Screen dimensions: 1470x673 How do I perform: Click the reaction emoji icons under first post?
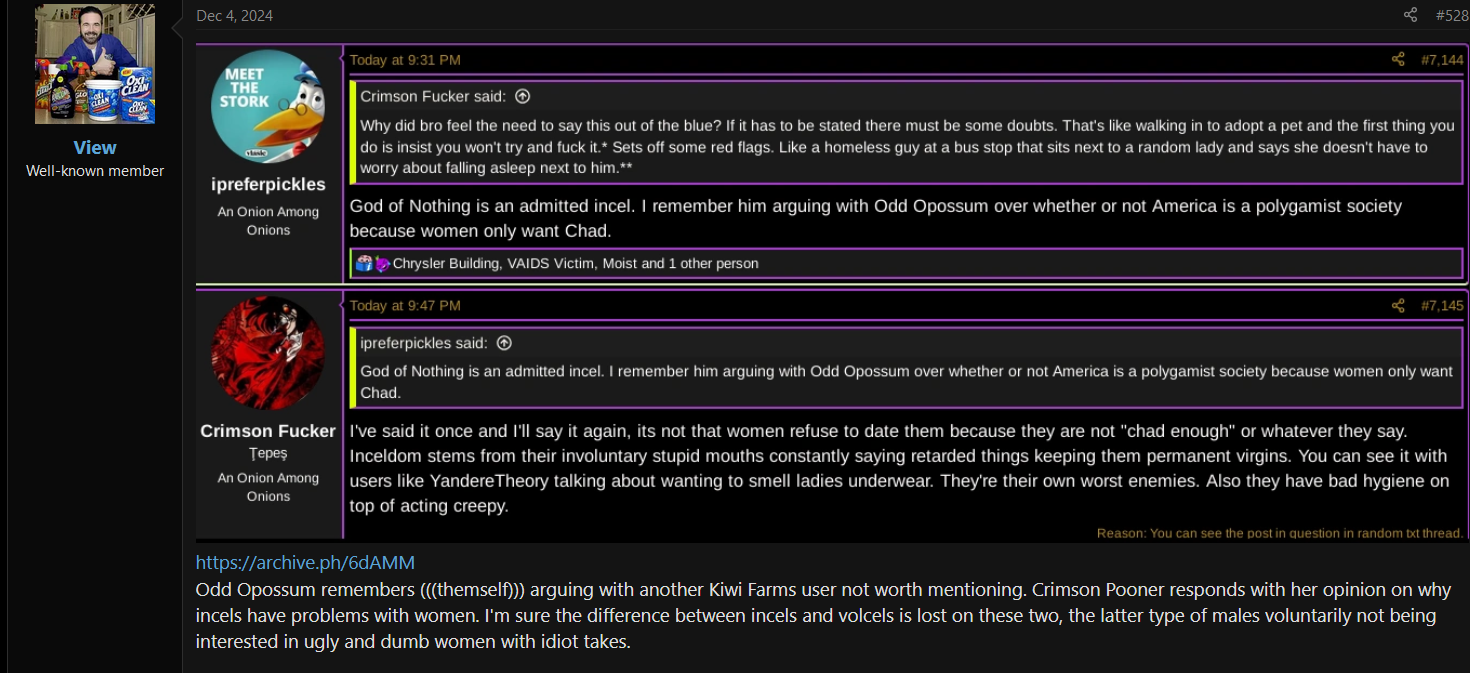click(373, 264)
